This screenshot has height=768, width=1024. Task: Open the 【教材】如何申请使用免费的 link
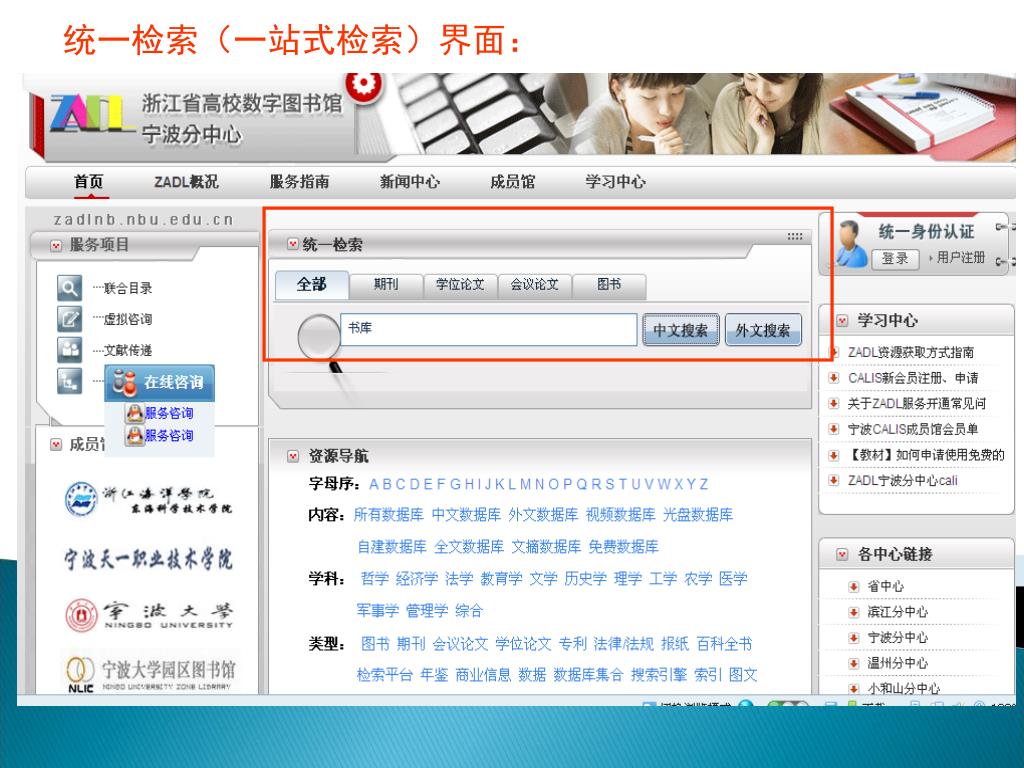925,455
